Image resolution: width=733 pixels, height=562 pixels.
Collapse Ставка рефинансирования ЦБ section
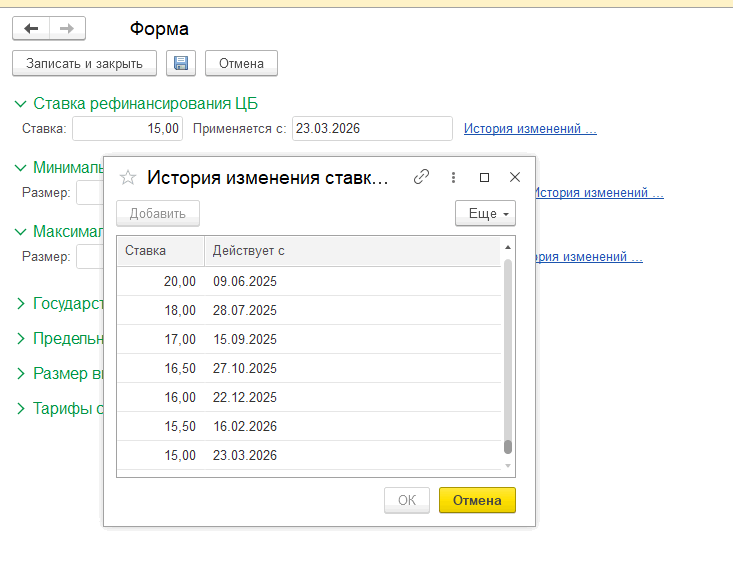21,104
